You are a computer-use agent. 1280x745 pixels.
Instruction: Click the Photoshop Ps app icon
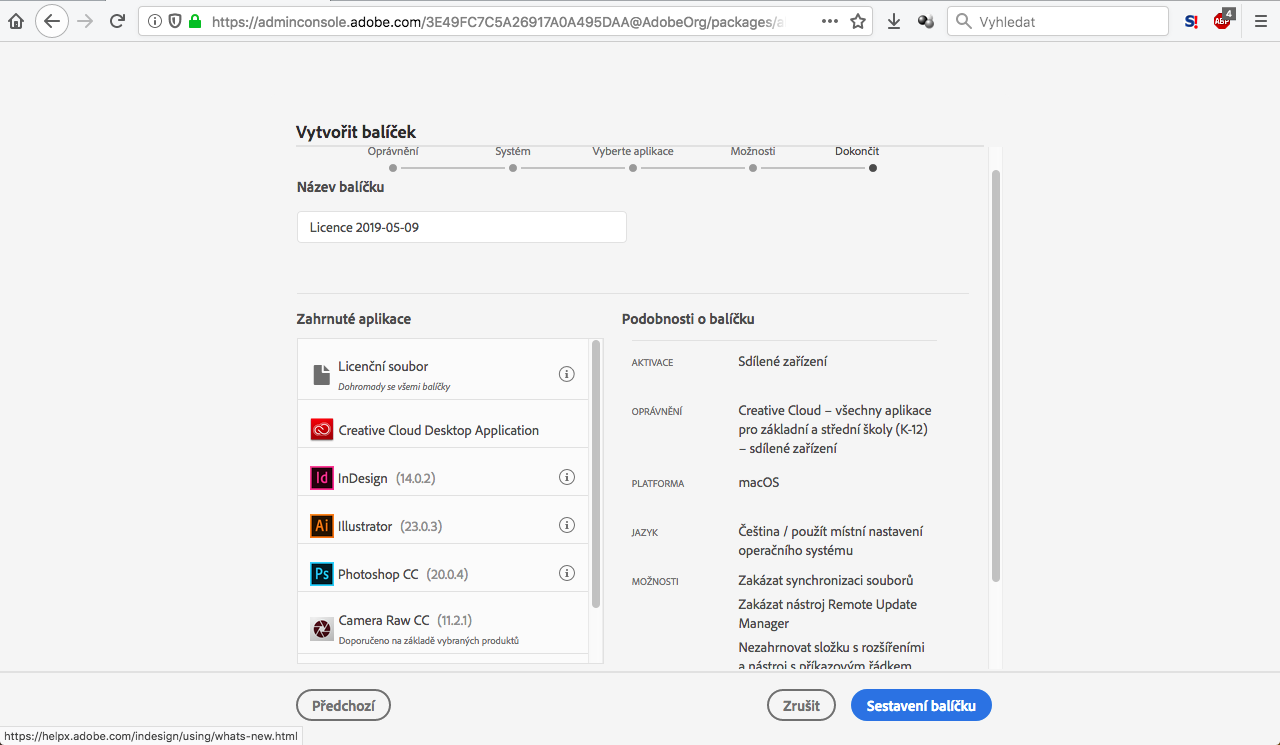pos(322,574)
